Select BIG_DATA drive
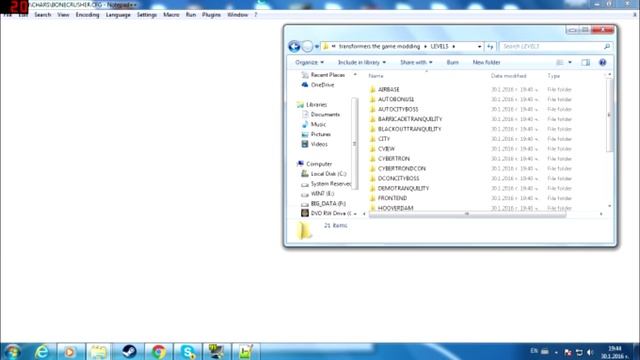The width and height of the screenshot is (640, 360). (x=323, y=204)
